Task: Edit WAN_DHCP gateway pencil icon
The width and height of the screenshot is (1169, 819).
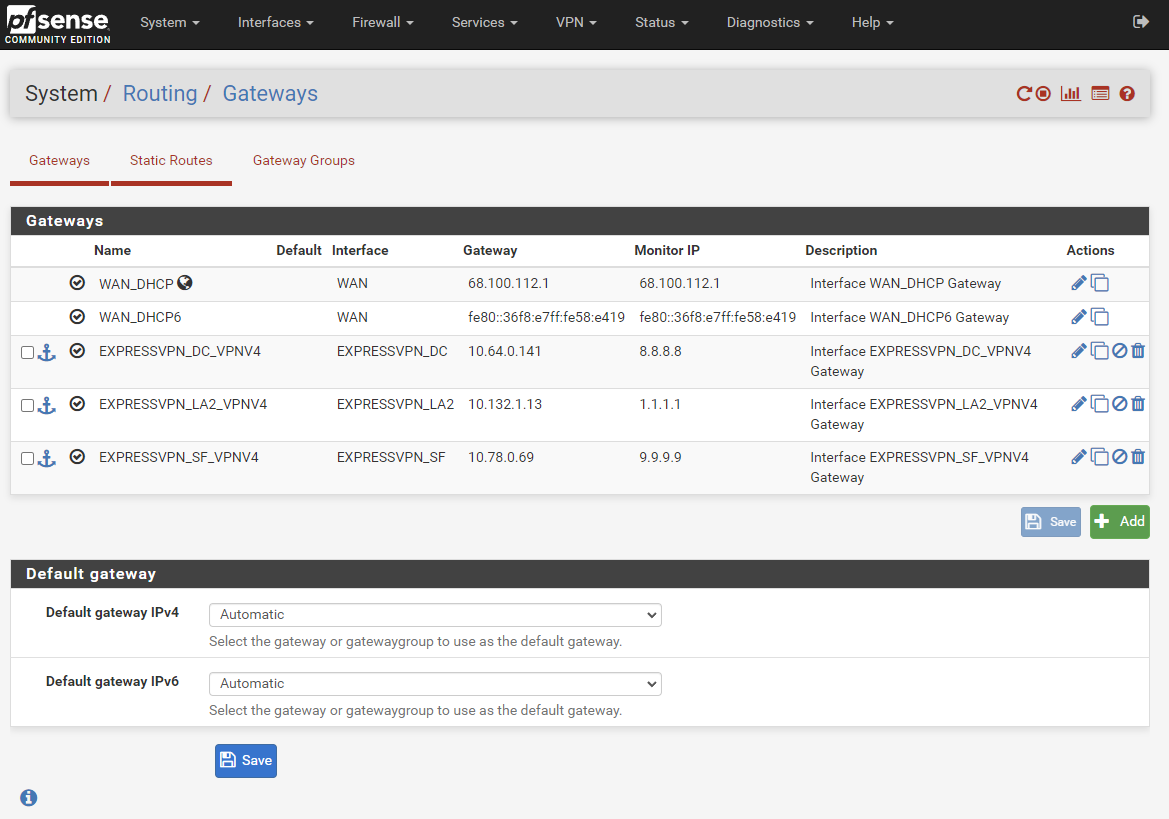Action: coord(1078,282)
